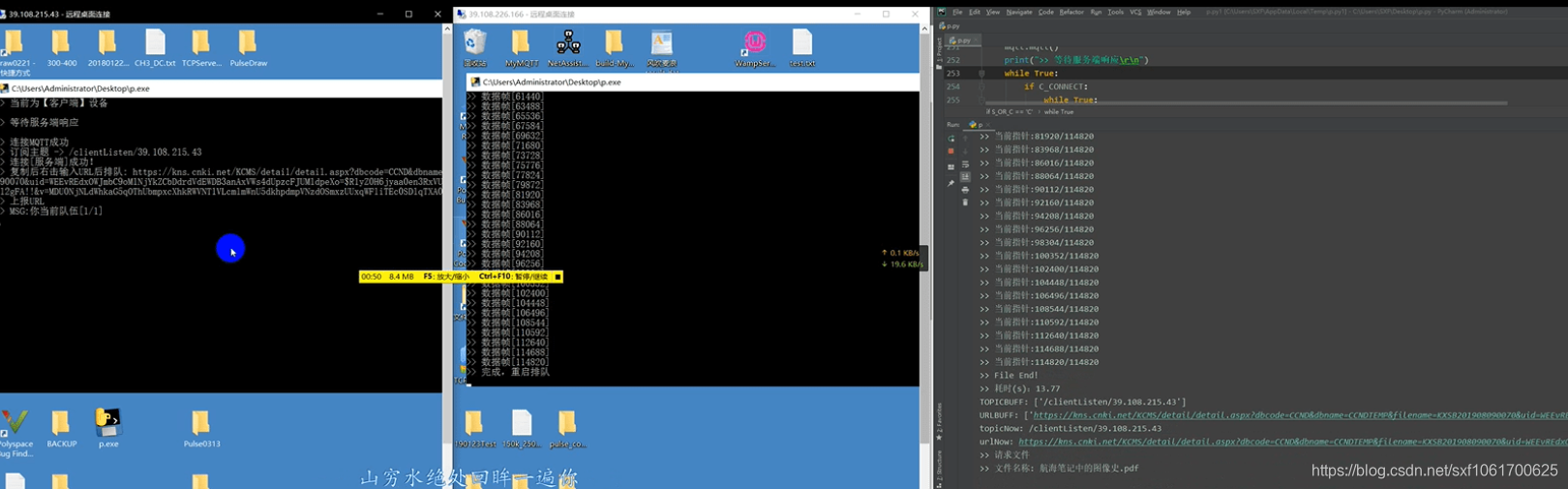Viewport: 1568px width, 489px height.
Task: Open the 150k_250 file
Action: [522, 429]
